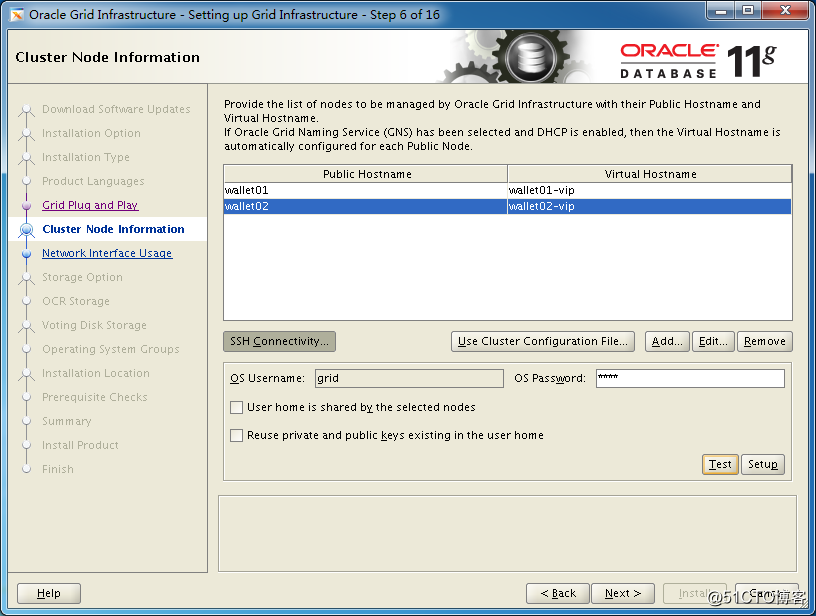Click the Installation Type step
The image size is (816, 616).
click(x=86, y=157)
